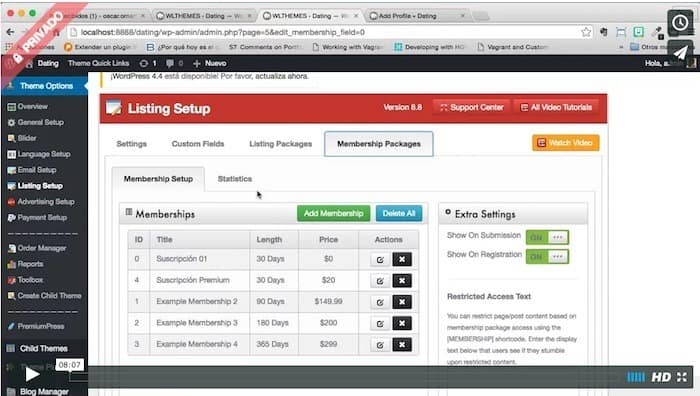Open Working with Vagrant bookmark
Viewport: 700px width, 396px height.
[x=348, y=47]
